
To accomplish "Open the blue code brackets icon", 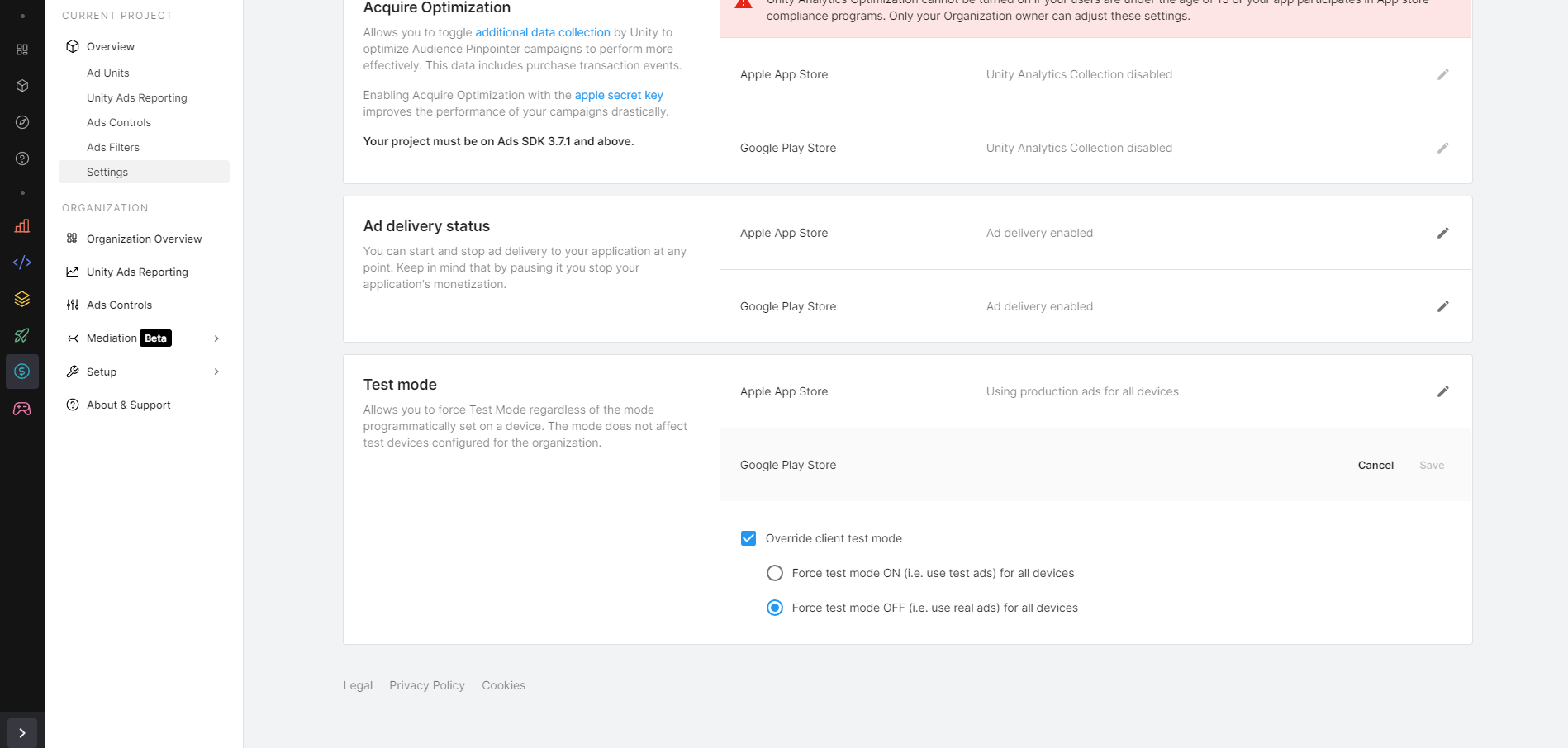I will (x=22, y=263).
